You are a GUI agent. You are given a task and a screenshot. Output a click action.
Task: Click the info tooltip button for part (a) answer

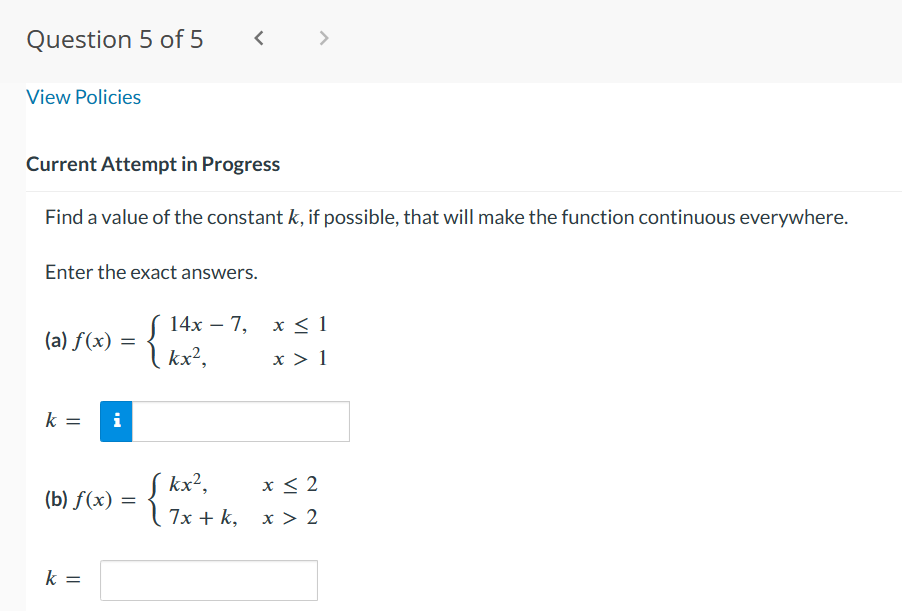(x=114, y=421)
